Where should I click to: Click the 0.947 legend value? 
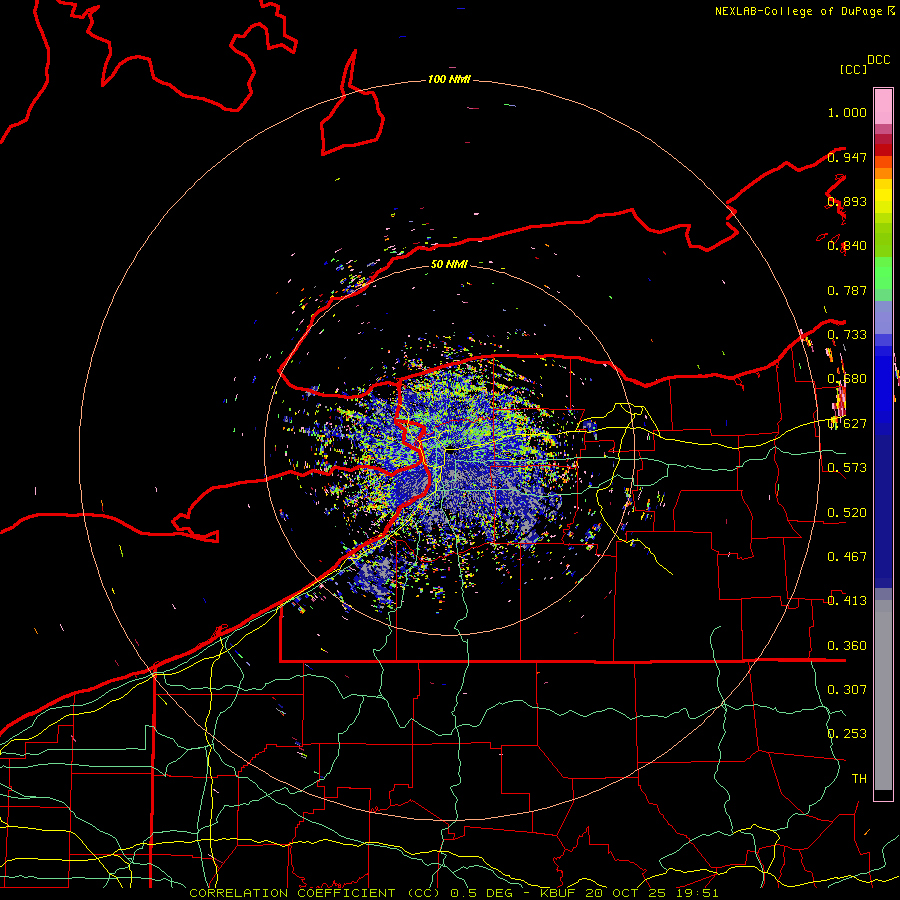[x=847, y=157]
